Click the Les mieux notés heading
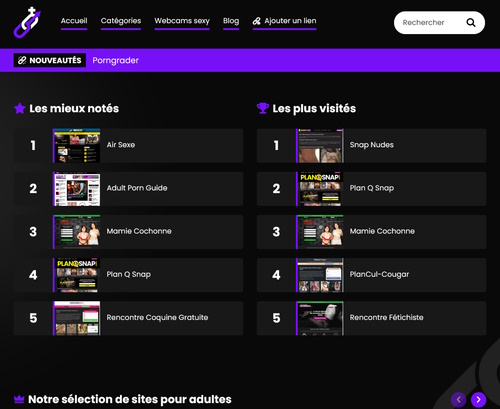 [74, 108]
